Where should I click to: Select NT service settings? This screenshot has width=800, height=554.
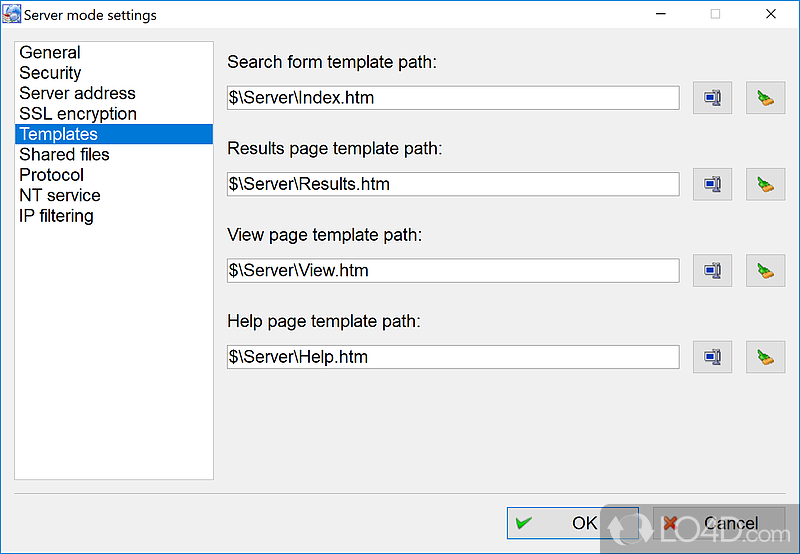pyautogui.click(x=114, y=195)
